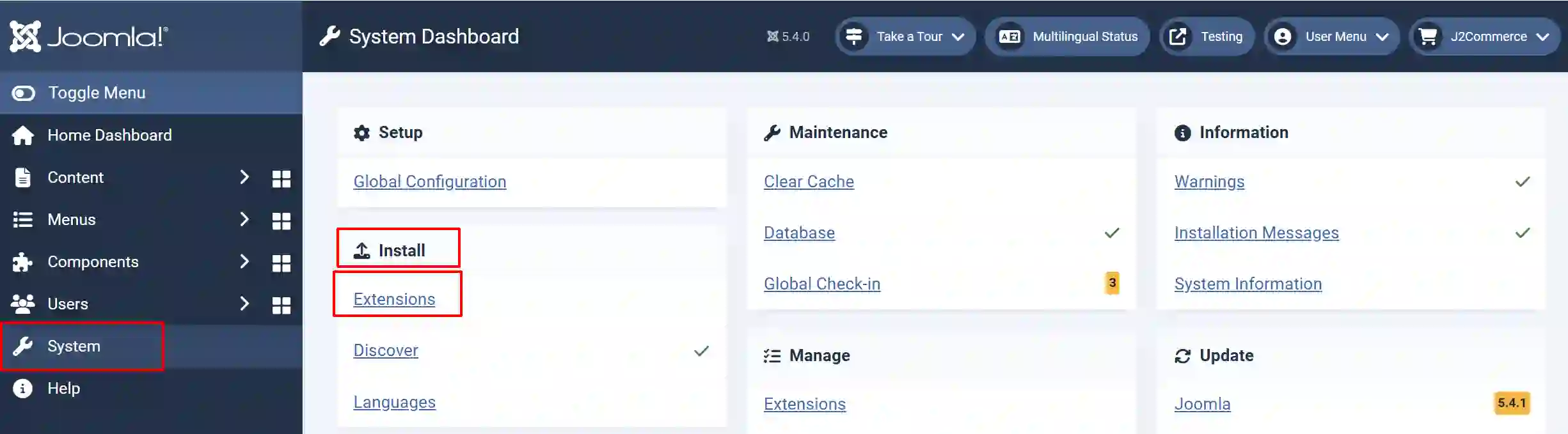1568x434 pixels.
Task: Open Components dashboard grid icon
Action: pos(281,263)
